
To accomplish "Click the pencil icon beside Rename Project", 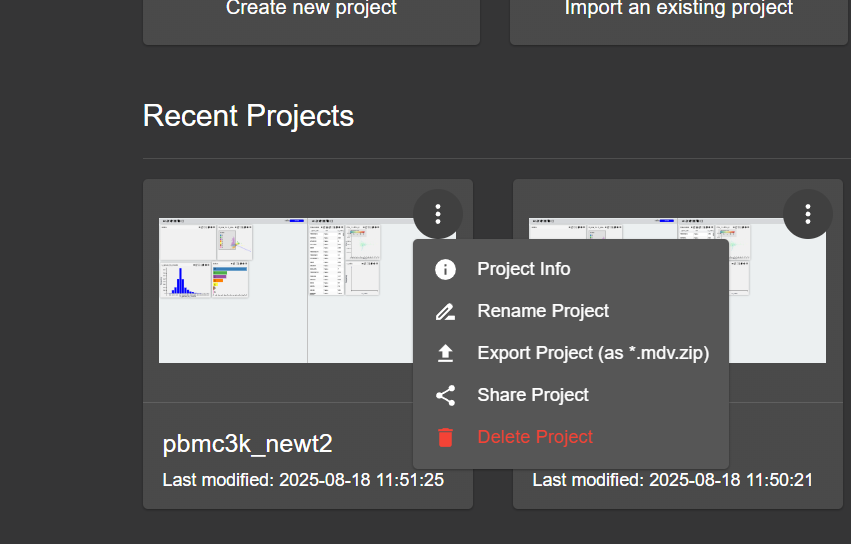I will pos(446,311).
